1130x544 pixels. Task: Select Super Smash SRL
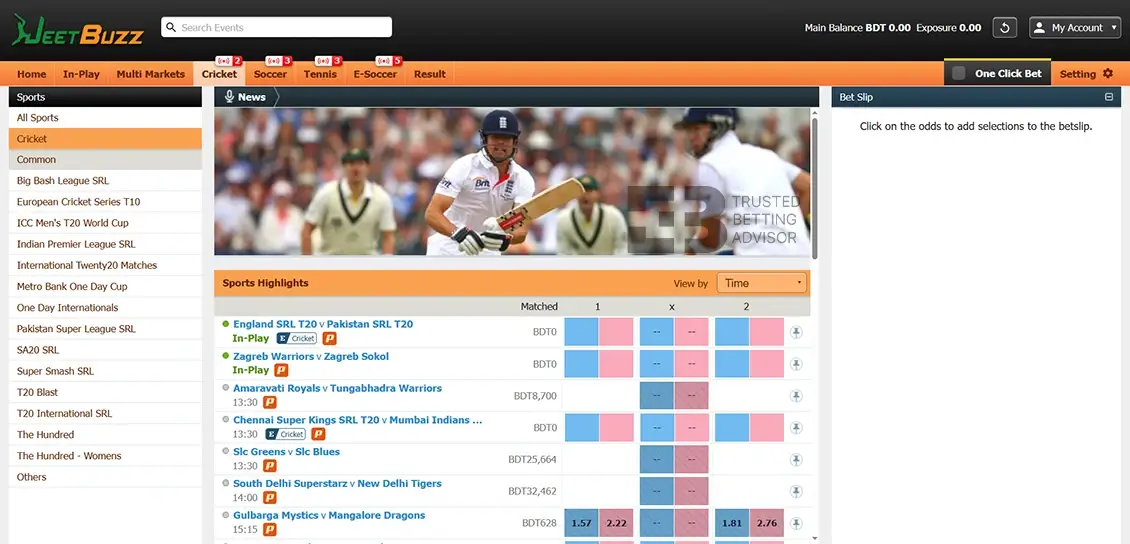(x=105, y=371)
